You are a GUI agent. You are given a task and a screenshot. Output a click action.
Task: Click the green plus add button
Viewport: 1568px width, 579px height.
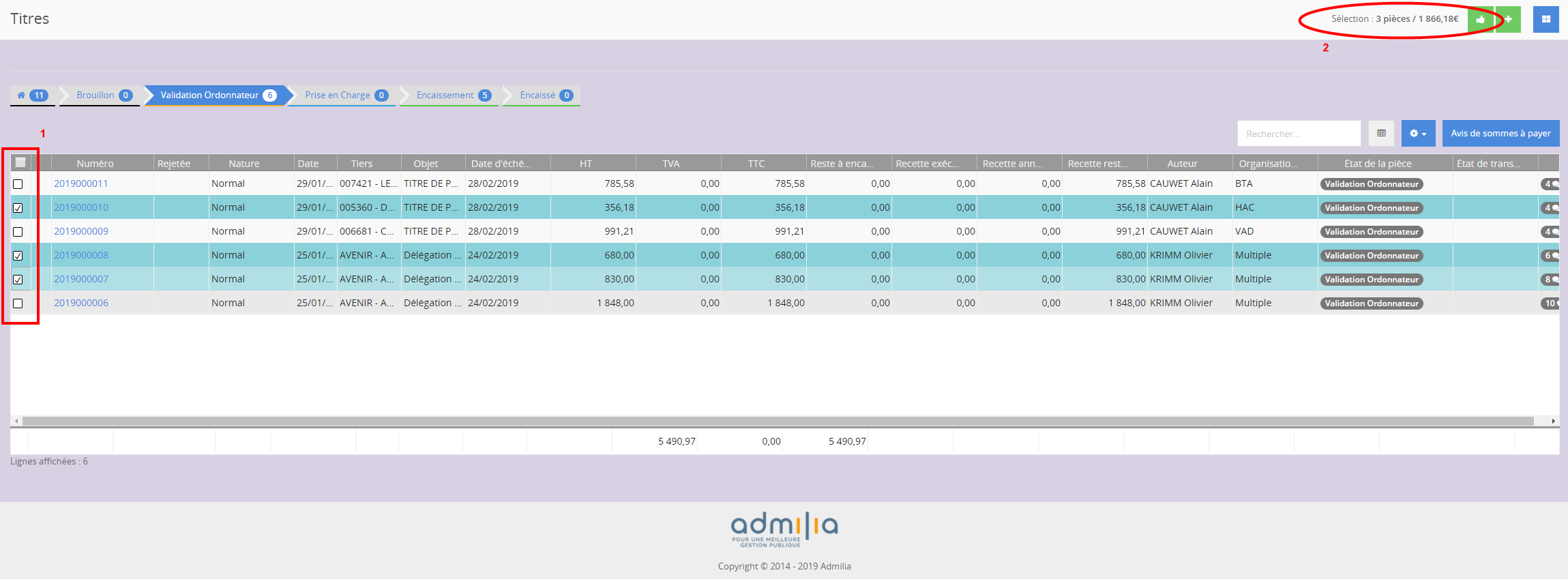1509,20
